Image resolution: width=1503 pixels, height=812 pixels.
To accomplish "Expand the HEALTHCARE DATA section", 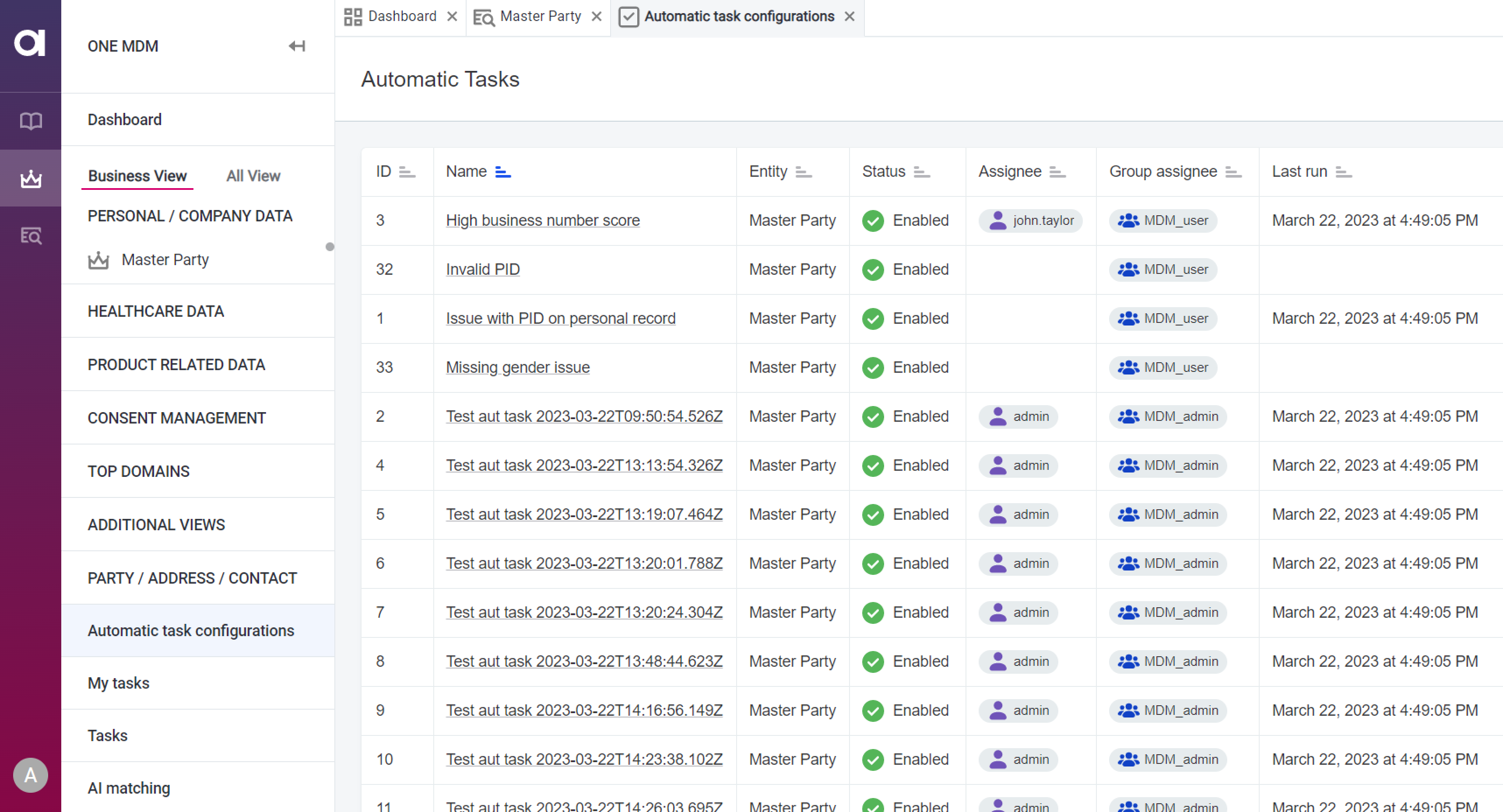I will pos(156,311).
